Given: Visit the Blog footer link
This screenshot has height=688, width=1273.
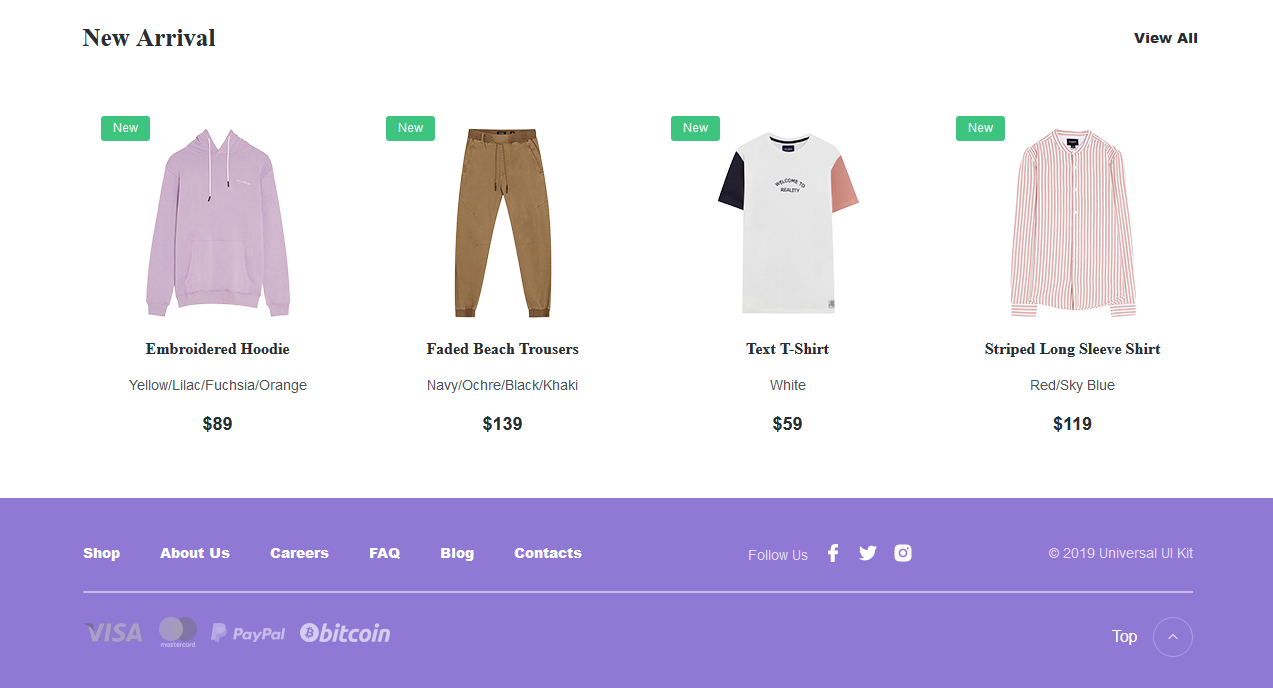Looking at the screenshot, I should pyautogui.click(x=457, y=553).
